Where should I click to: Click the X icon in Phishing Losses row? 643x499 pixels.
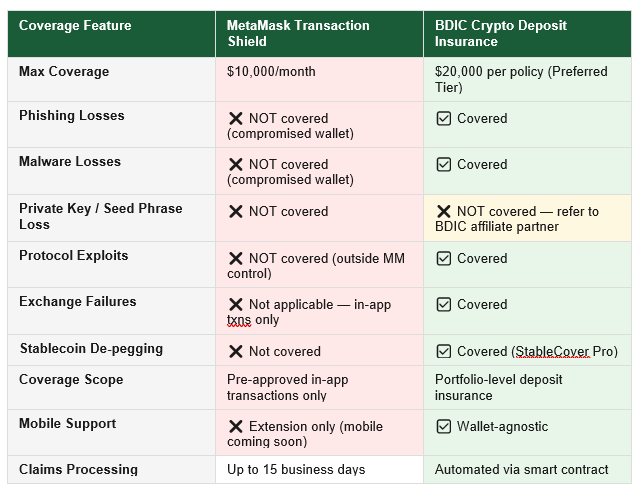pyautogui.click(x=236, y=118)
